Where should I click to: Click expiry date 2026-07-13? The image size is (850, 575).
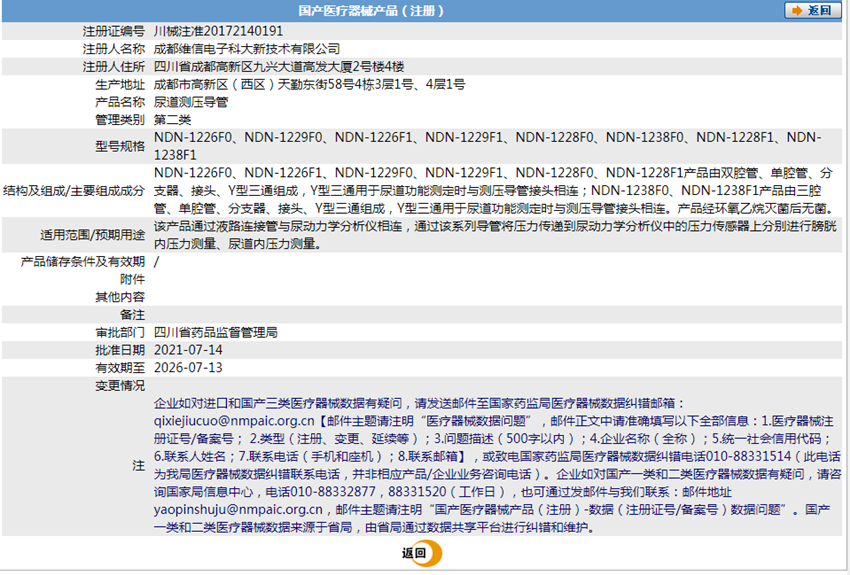(x=188, y=367)
